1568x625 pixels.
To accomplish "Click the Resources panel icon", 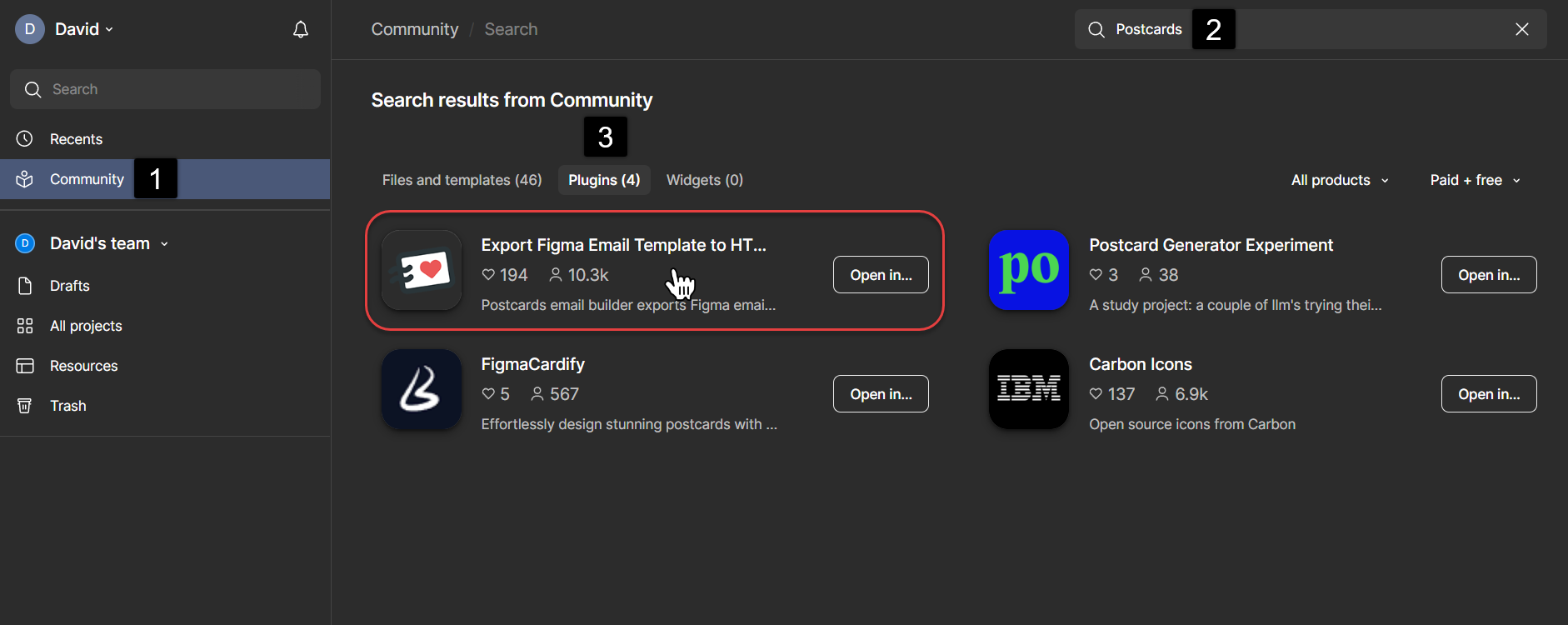I will (x=25, y=366).
